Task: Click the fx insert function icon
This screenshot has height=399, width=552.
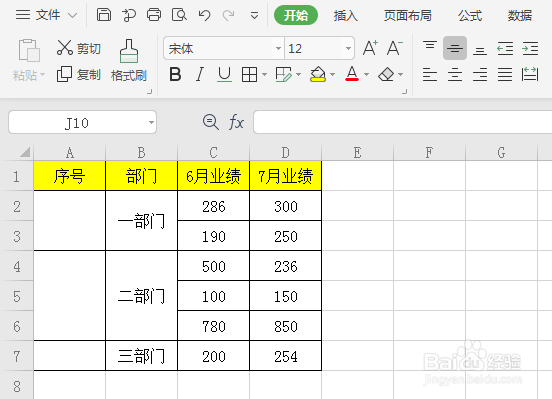Action: pyautogui.click(x=236, y=122)
